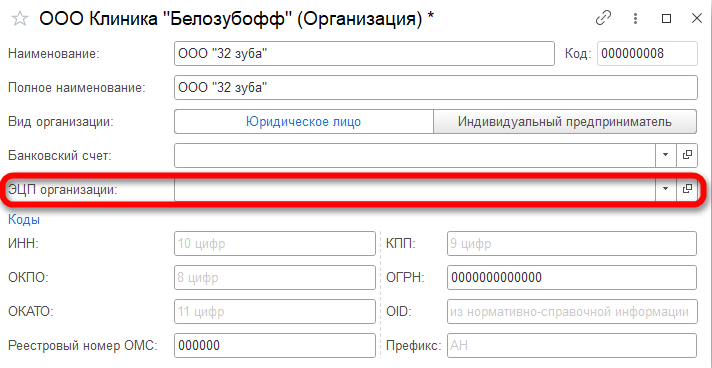Edit the Полное наименование field

point(435,88)
